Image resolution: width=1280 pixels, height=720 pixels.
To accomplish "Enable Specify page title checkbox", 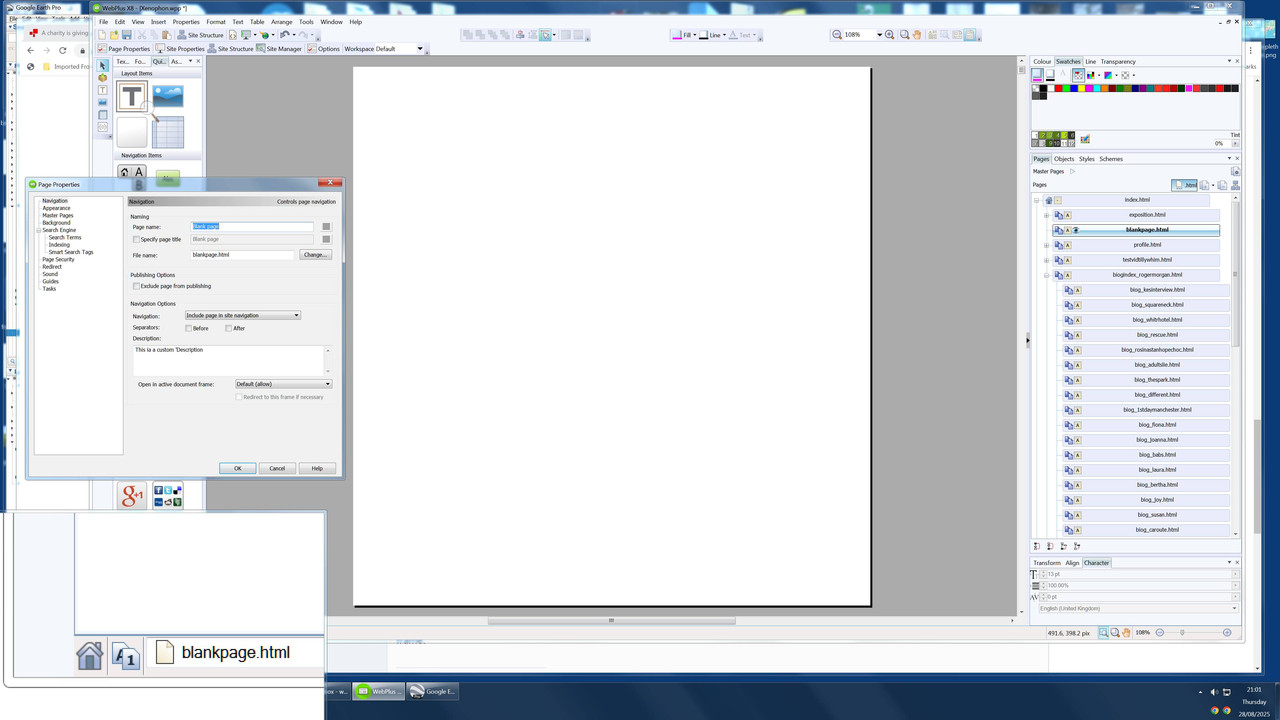I will 137,239.
